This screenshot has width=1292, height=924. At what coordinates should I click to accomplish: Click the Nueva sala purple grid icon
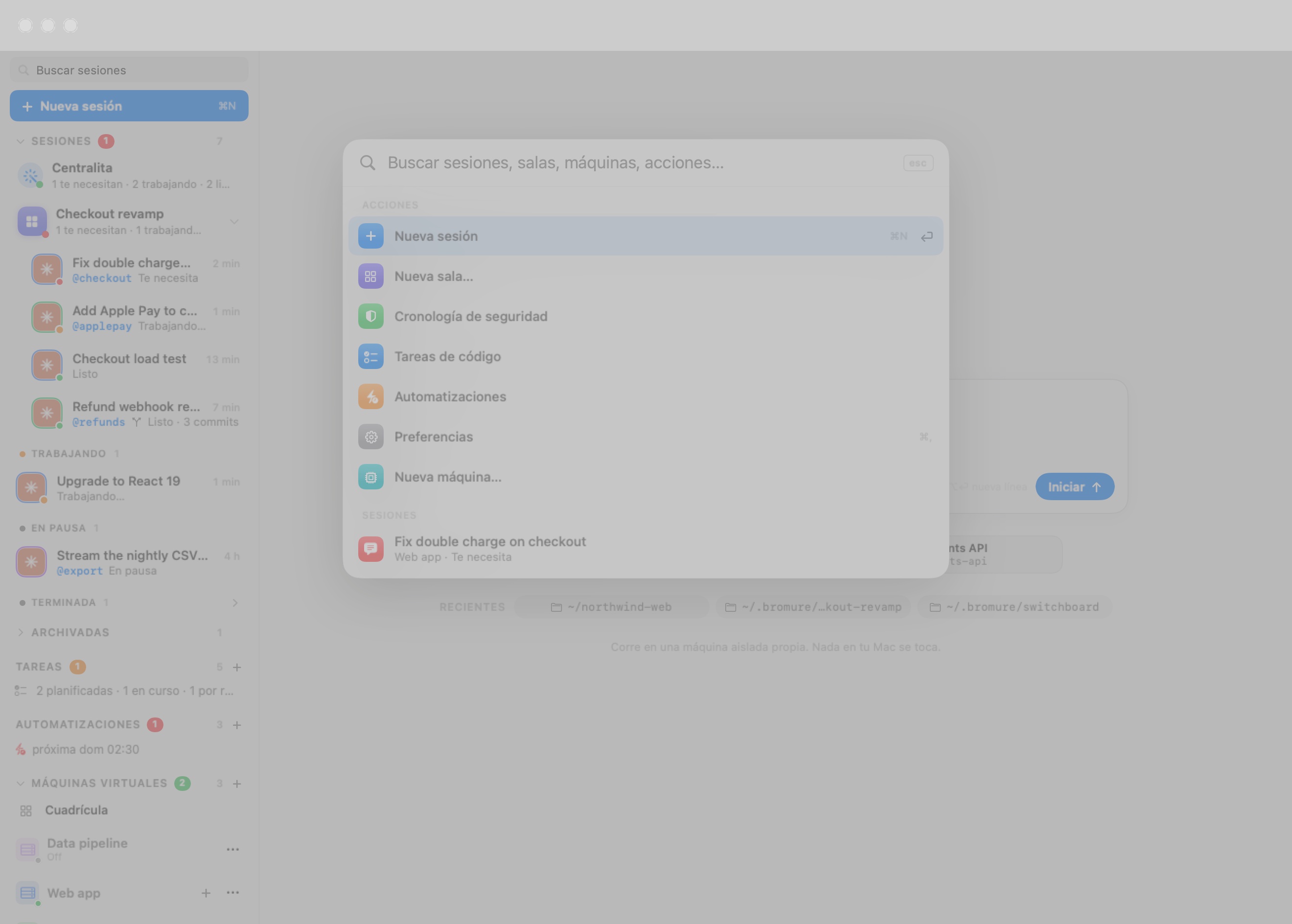370,277
